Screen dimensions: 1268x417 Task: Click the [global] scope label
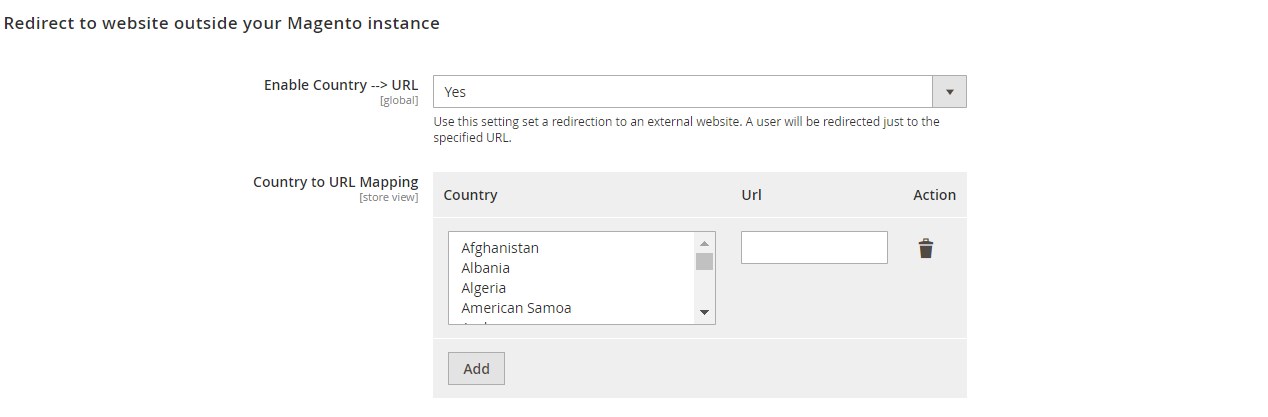(x=399, y=101)
